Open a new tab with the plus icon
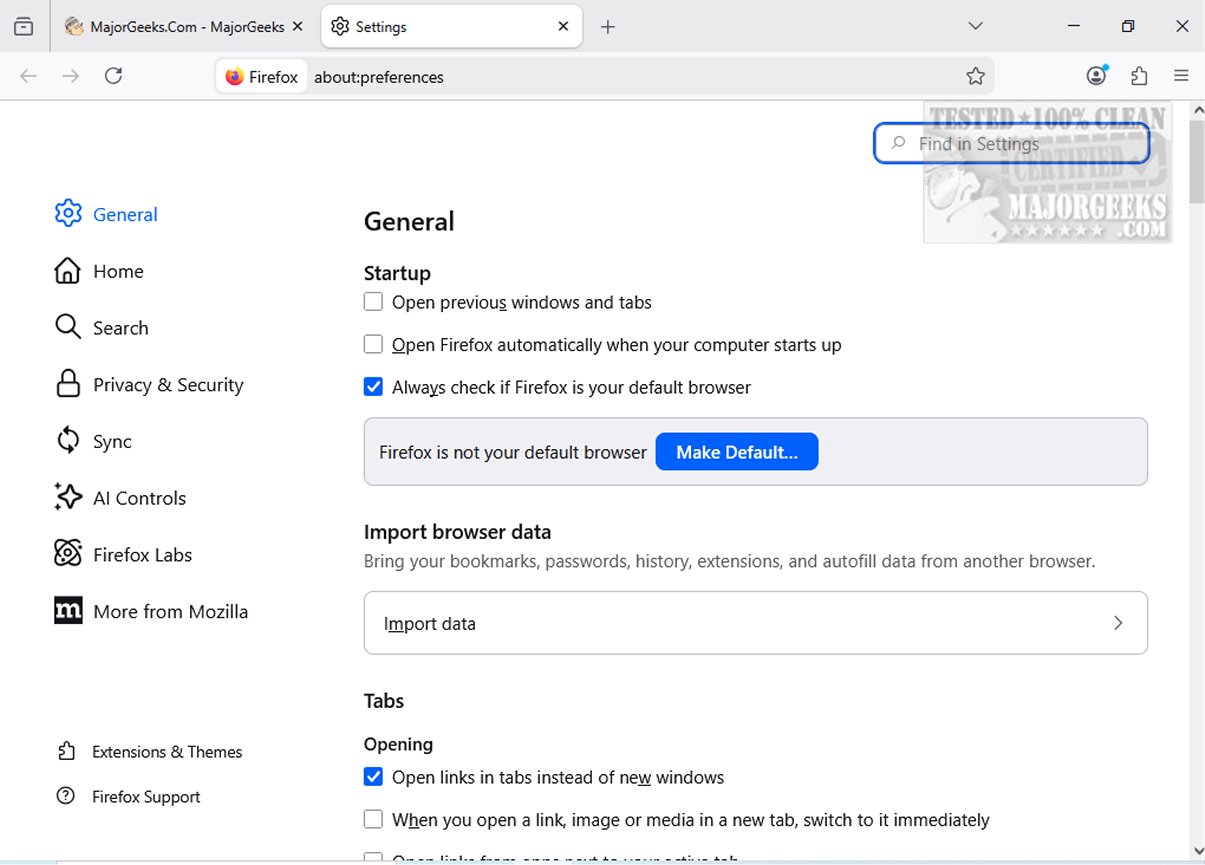Screen dimensions: 1205x865 pyautogui.click(x=608, y=27)
